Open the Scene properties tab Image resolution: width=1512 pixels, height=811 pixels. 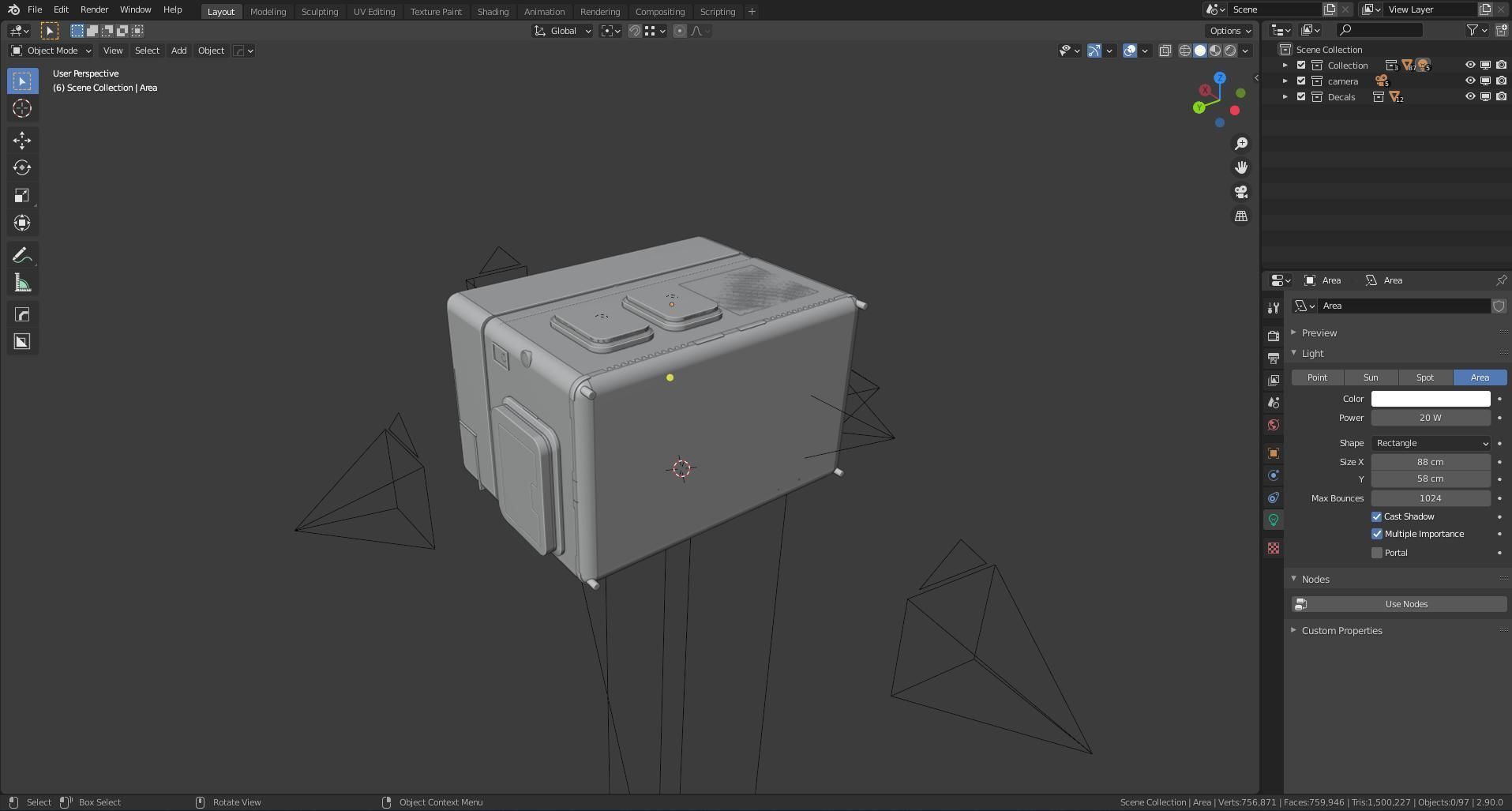pos(1273,402)
